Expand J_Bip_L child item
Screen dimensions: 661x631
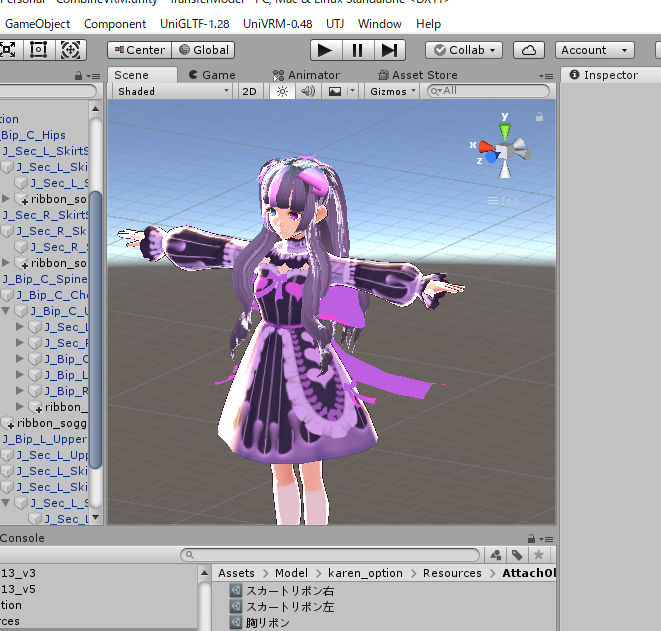point(20,375)
